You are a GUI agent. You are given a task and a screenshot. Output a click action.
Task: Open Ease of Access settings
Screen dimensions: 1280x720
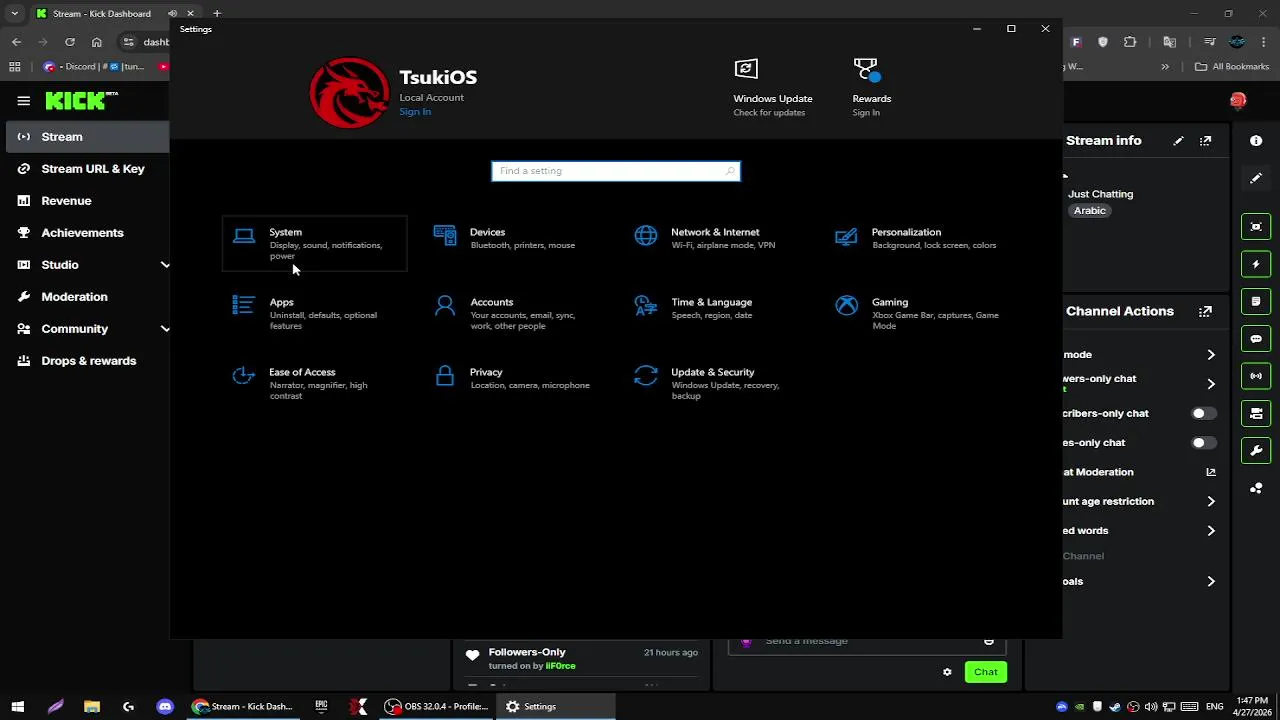pyautogui.click(x=314, y=383)
